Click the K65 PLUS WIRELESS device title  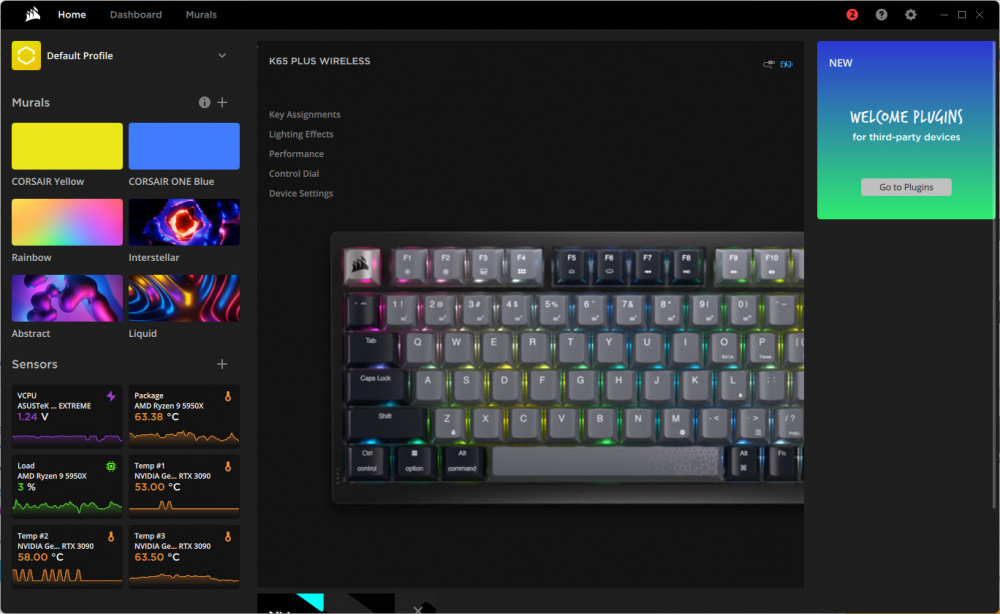click(320, 61)
